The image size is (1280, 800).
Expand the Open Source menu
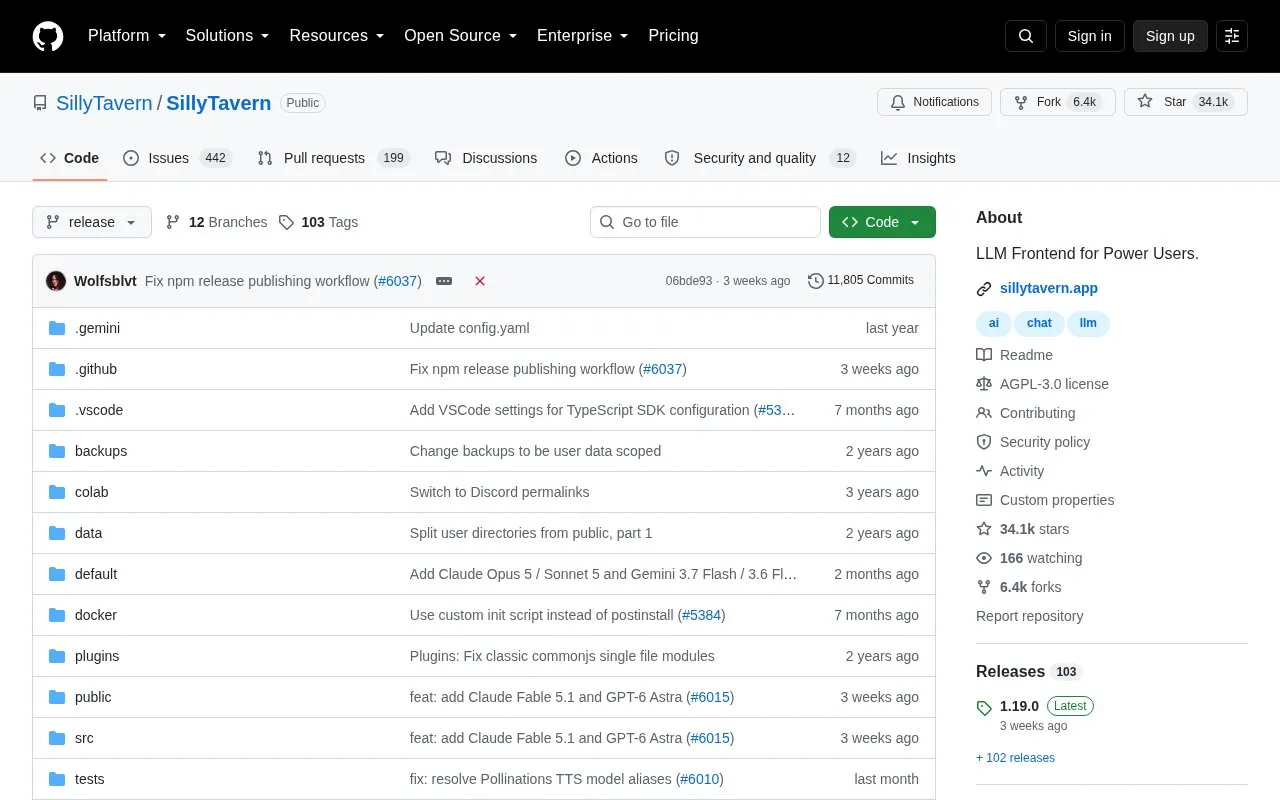[x=461, y=36]
